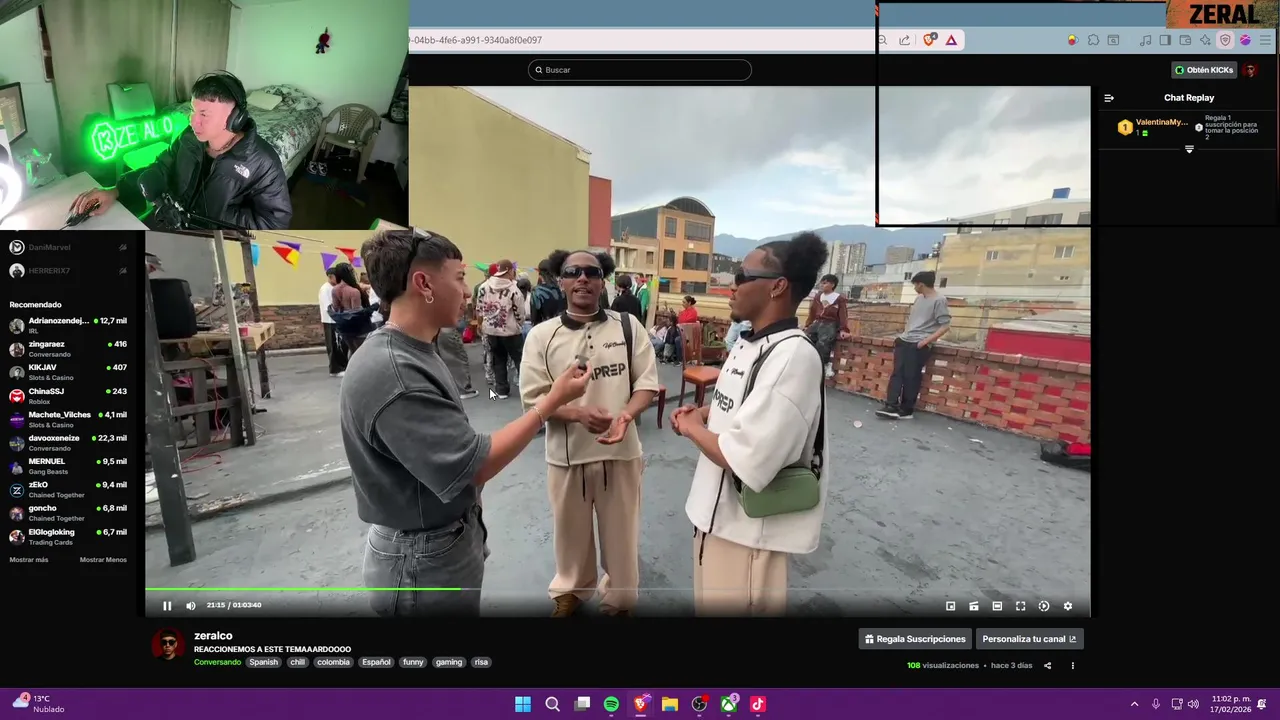
Task: Select the funny tag
Action: click(x=413, y=662)
